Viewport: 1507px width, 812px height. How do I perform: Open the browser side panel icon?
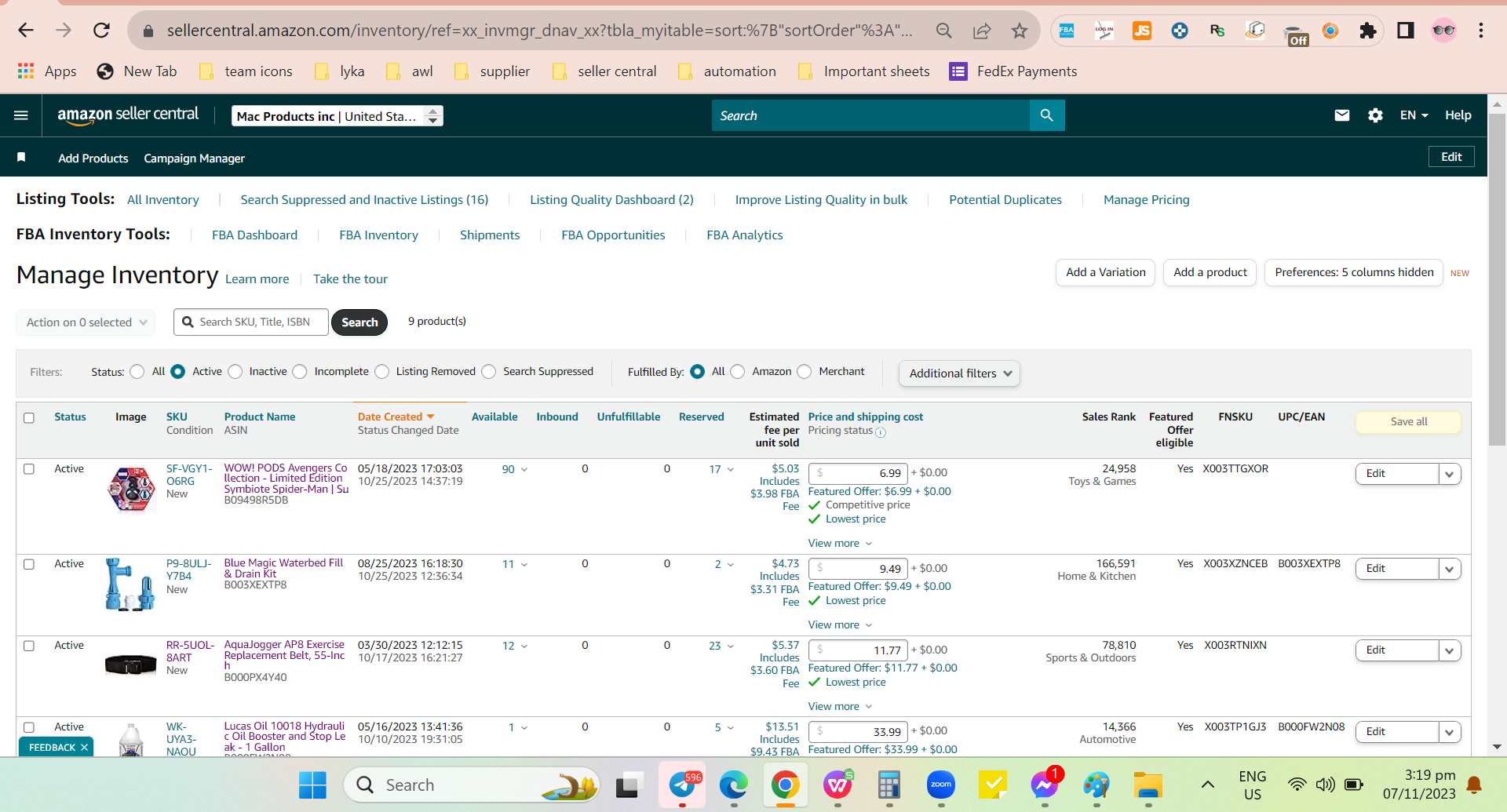click(x=1406, y=31)
